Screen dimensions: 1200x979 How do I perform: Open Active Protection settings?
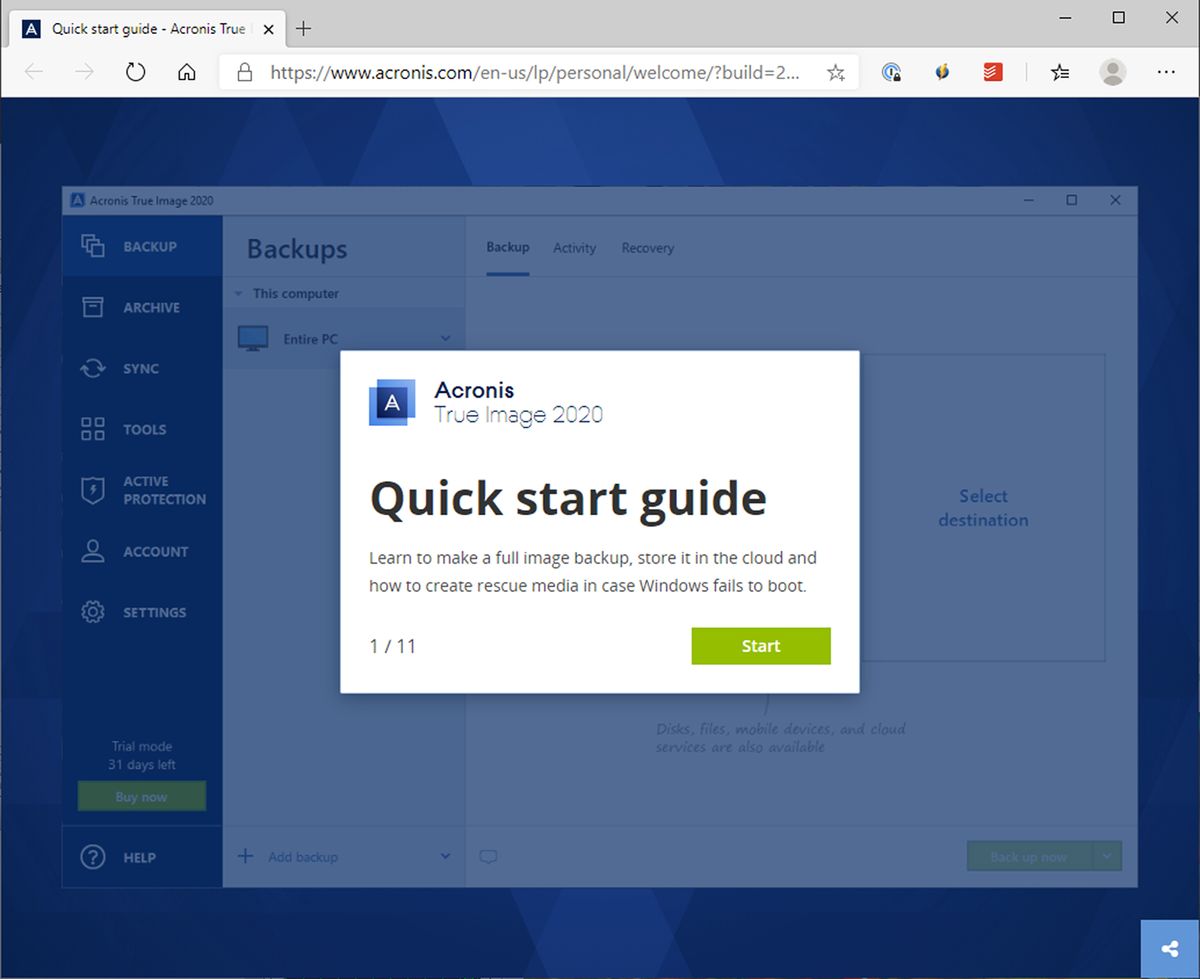pyautogui.click(x=142, y=490)
